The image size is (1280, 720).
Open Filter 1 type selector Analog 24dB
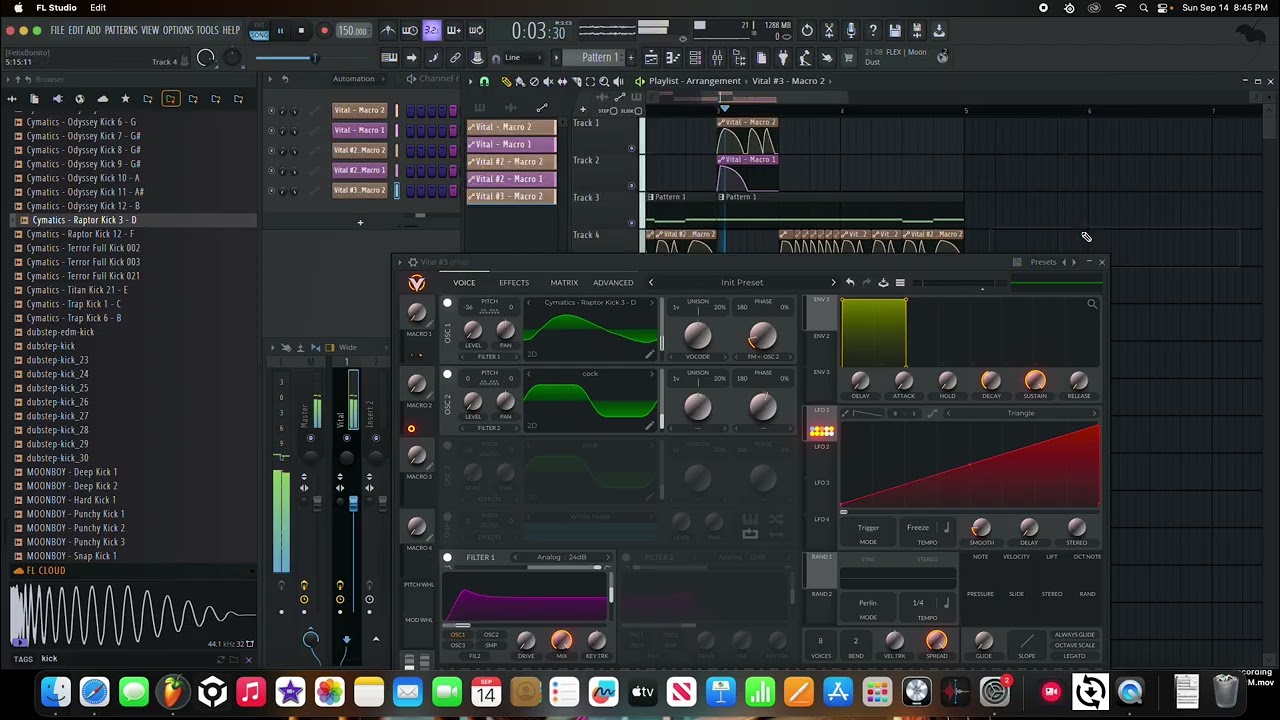[562, 557]
